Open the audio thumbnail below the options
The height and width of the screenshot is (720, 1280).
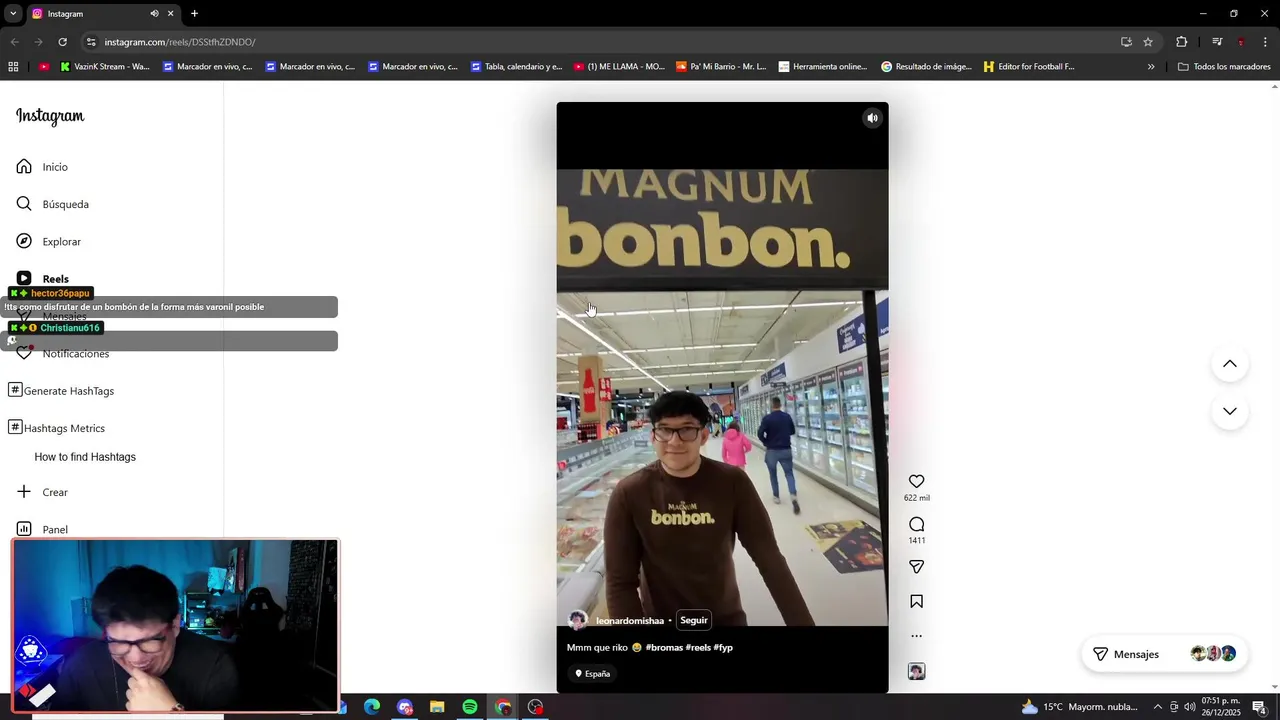pos(916,672)
